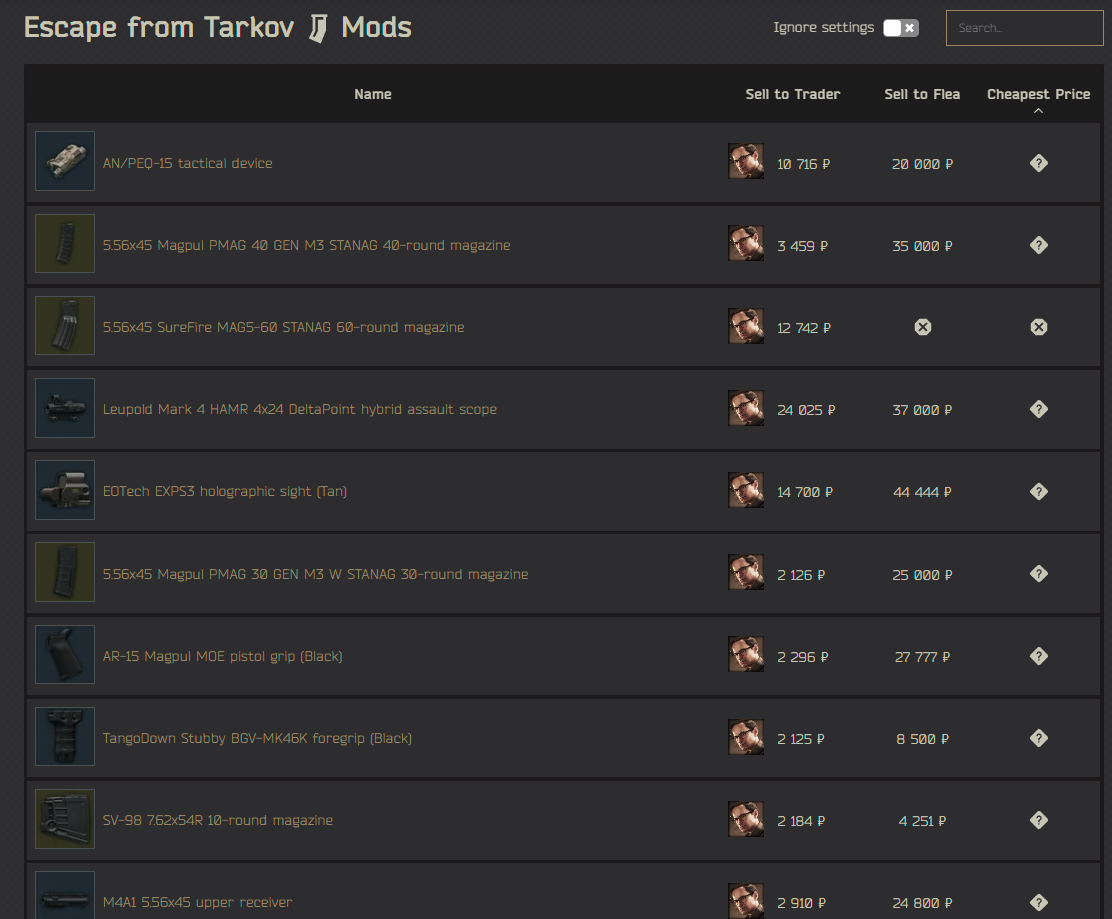Toggle the Cheapest Price sort direction chevron
Screen dimensions: 1112x919
pyautogui.click(x=1038, y=110)
